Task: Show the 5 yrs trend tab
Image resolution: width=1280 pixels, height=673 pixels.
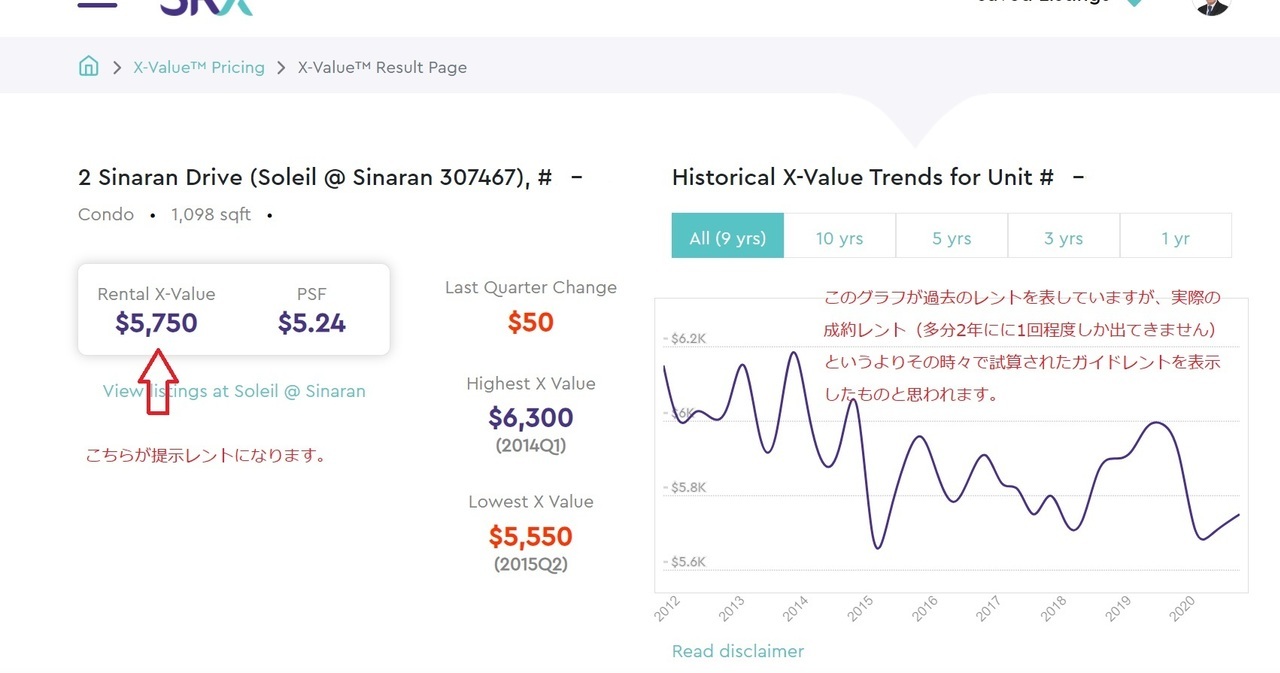Action: (x=952, y=238)
